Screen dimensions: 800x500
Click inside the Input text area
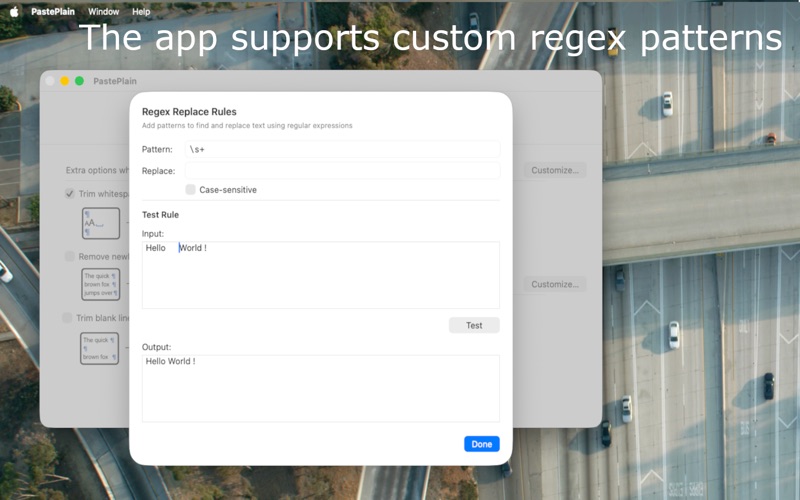click(x=320, y=275)
